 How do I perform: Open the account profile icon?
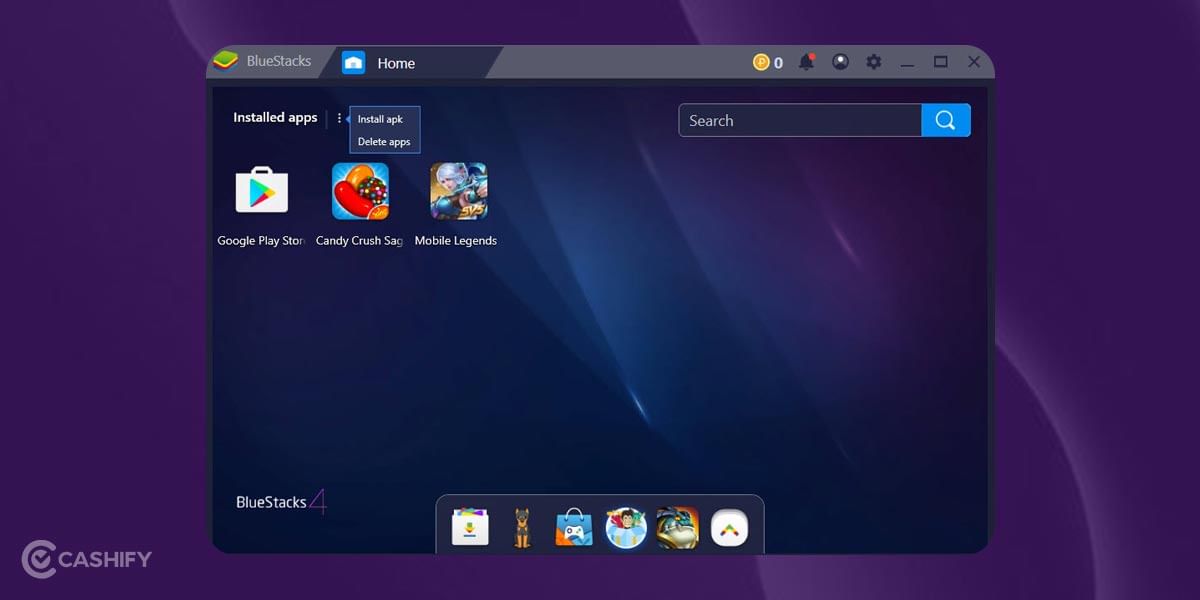840,62
